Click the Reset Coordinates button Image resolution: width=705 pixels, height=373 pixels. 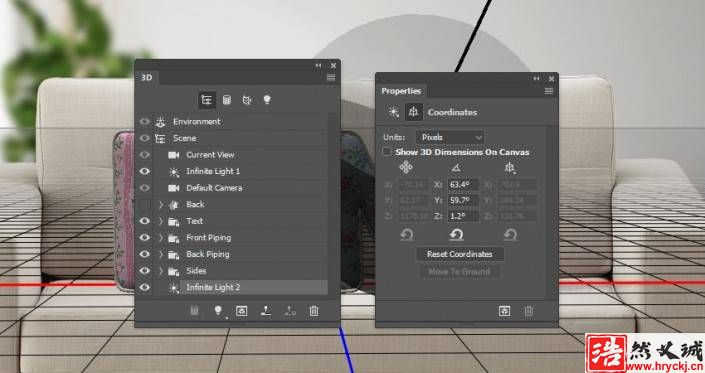[x=460, y=254]
